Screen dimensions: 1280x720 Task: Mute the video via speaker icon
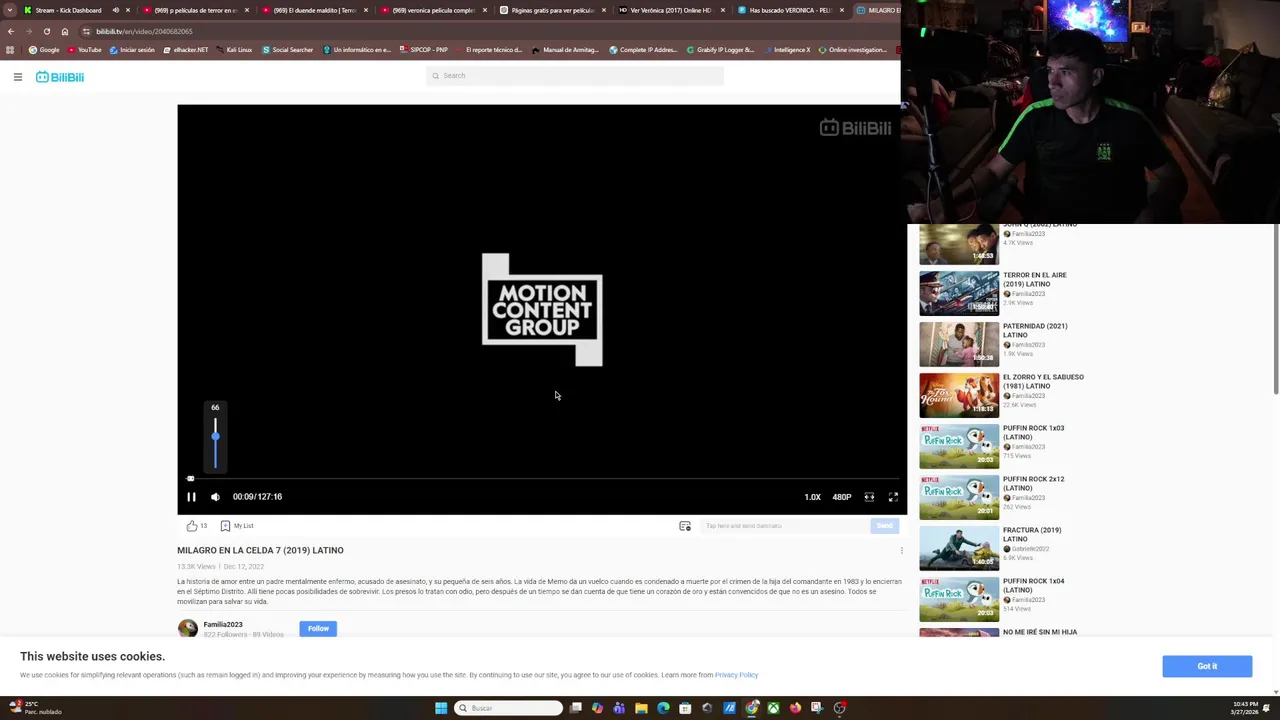(215, 497)
